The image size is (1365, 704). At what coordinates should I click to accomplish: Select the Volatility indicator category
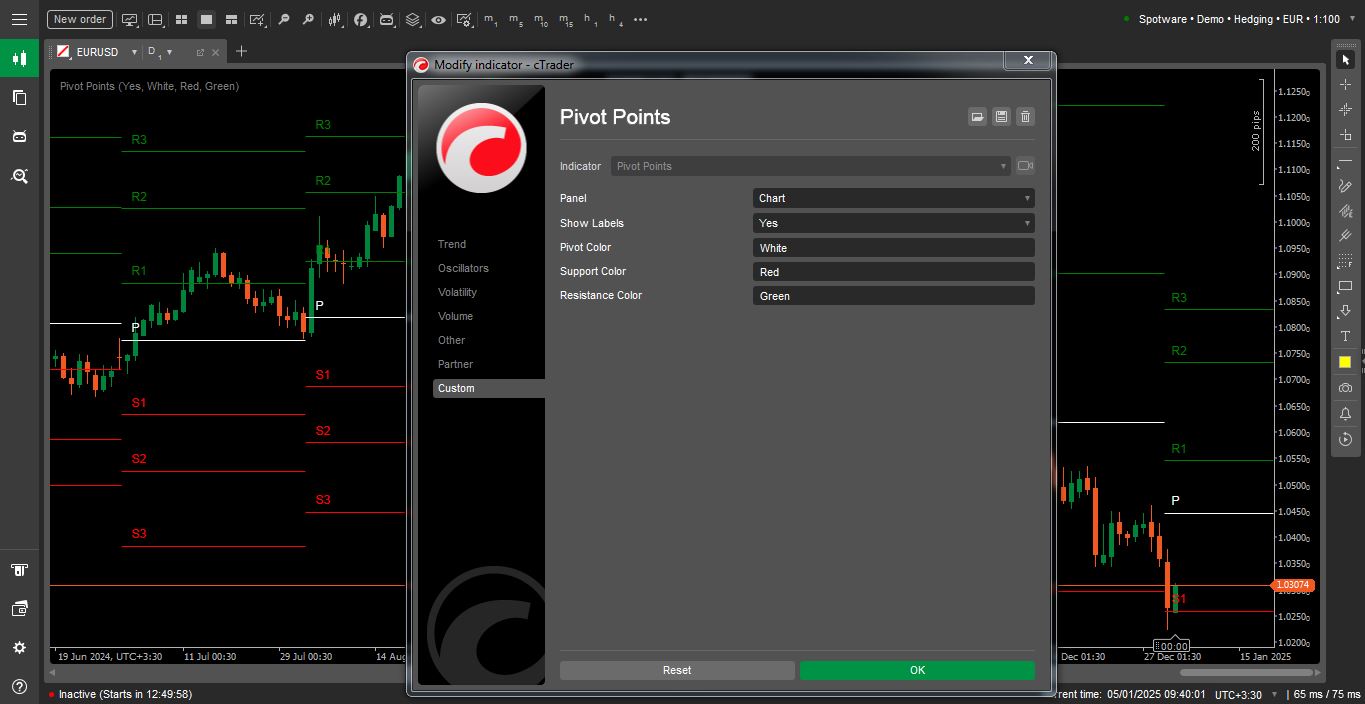click(457, 292)
